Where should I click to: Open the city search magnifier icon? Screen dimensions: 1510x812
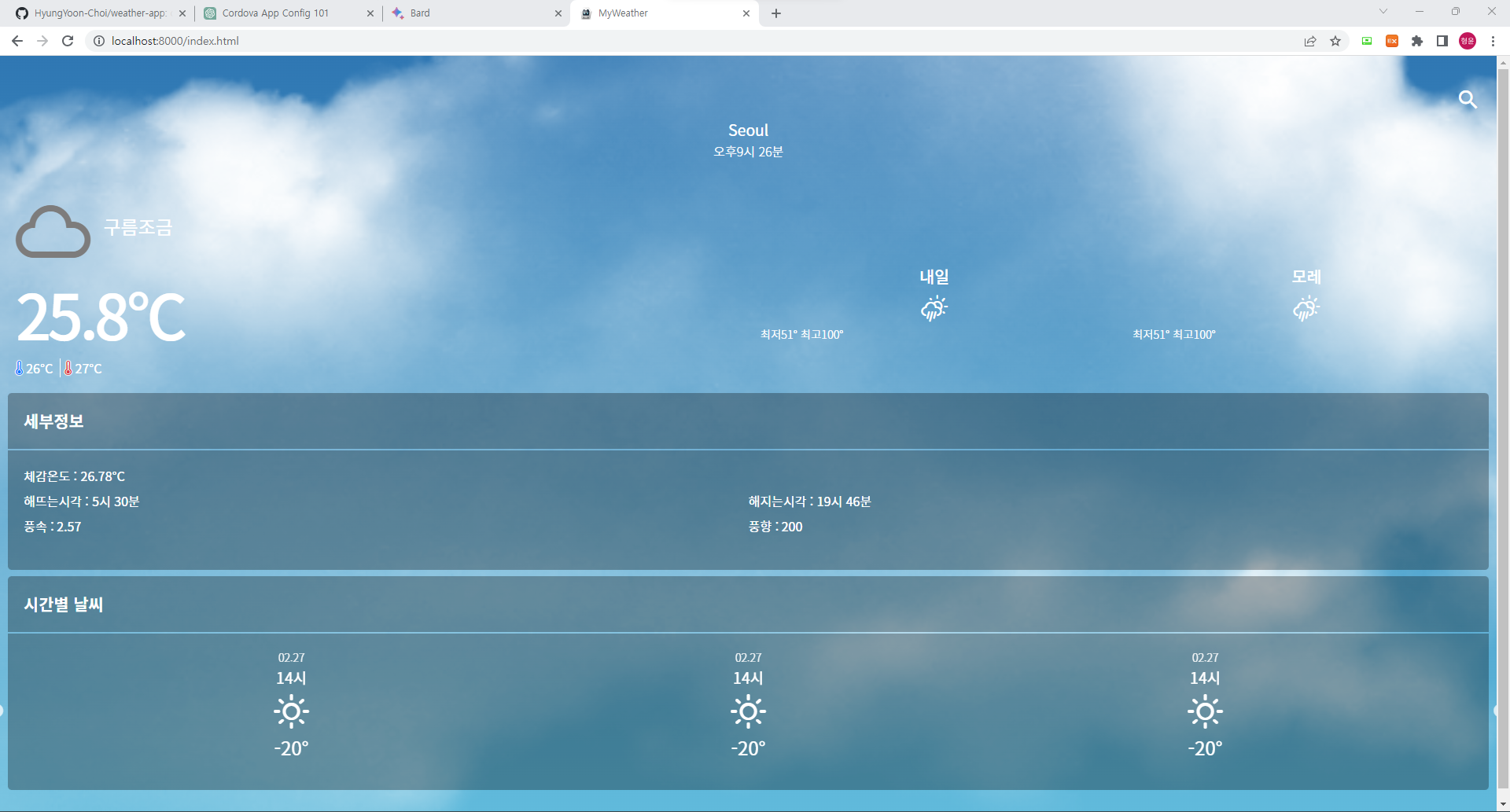1468,100
